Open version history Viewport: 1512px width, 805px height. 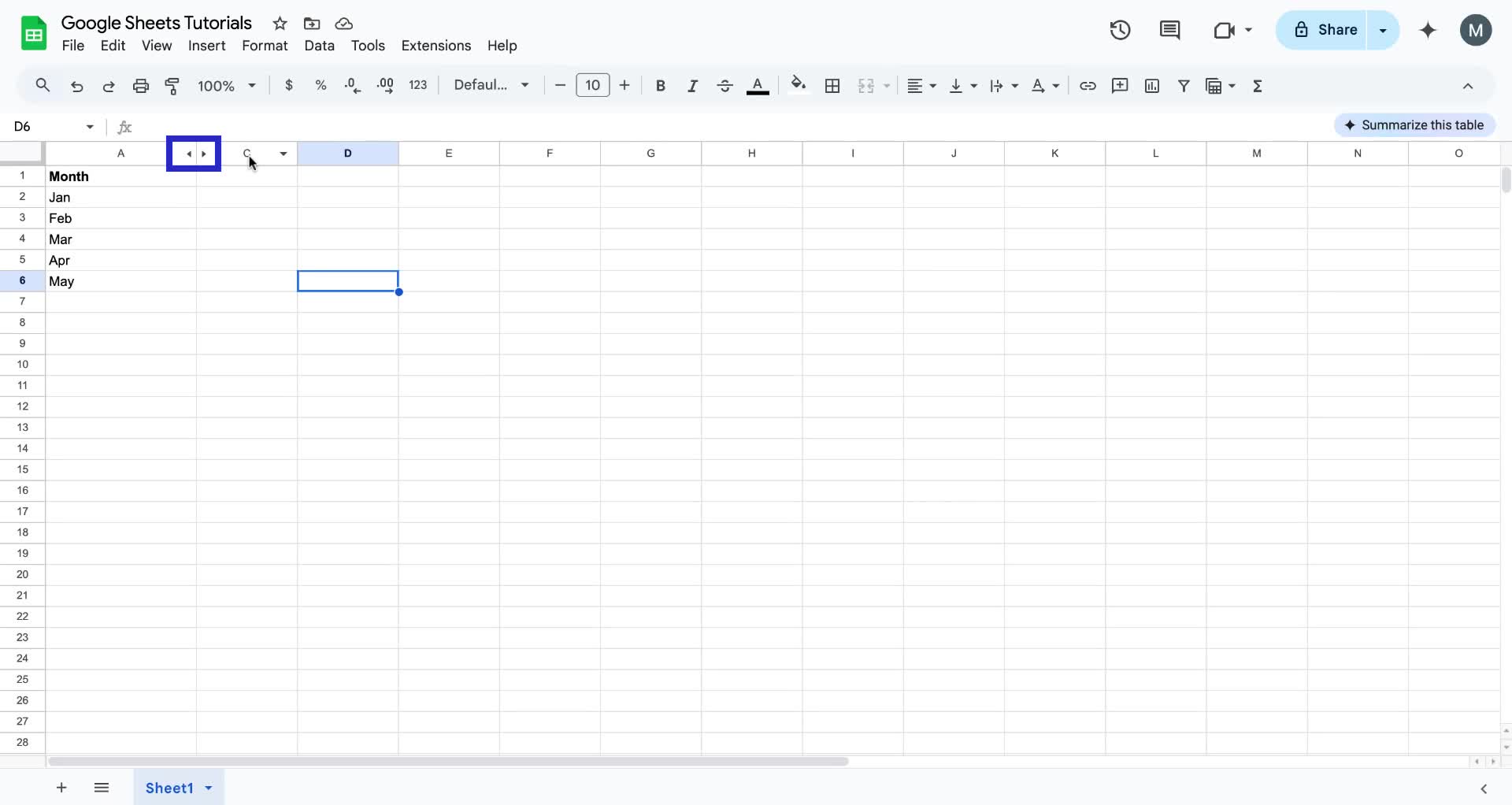coord(1119,30)
